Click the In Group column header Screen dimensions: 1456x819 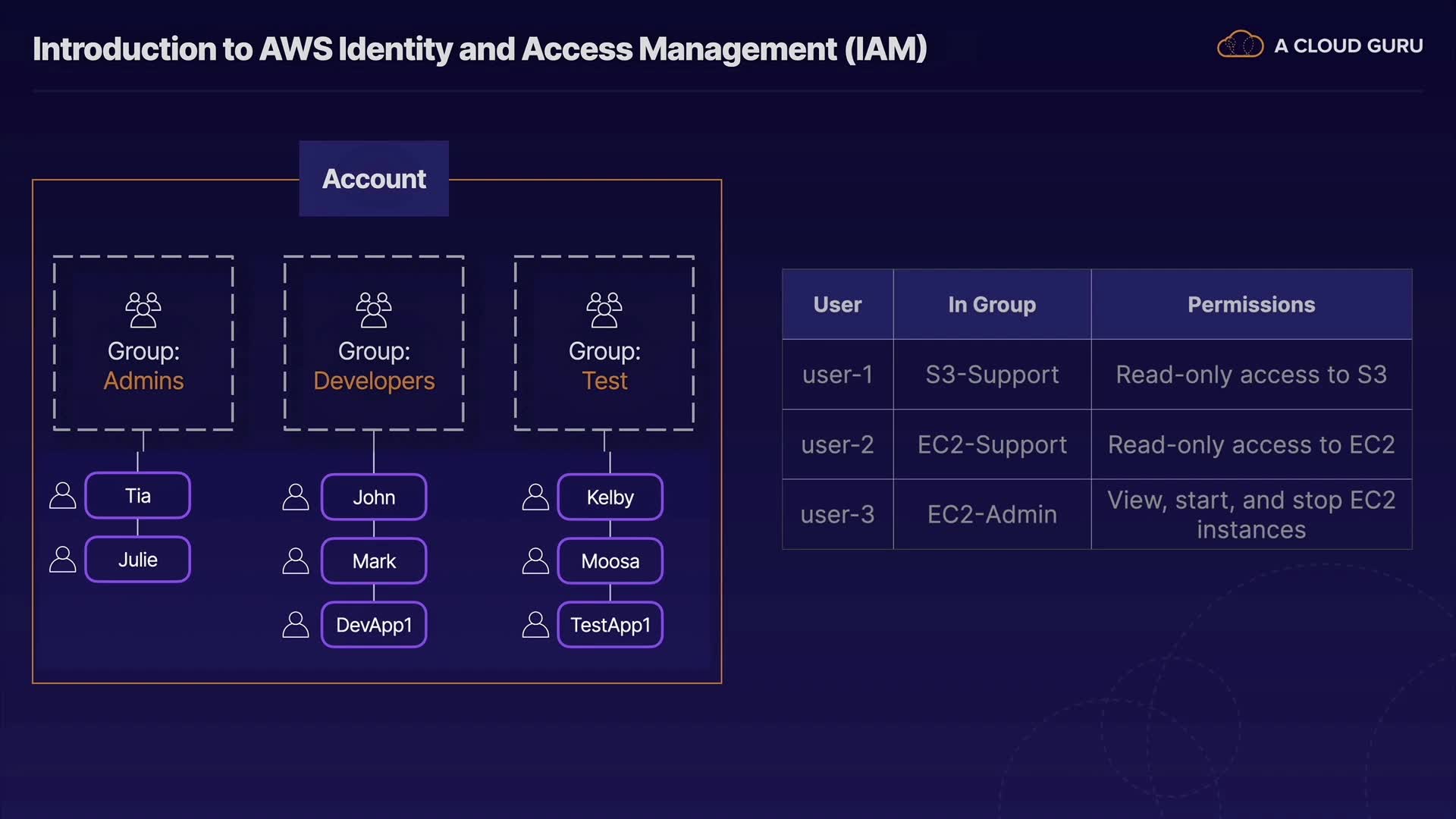click(x=992, y=304)
